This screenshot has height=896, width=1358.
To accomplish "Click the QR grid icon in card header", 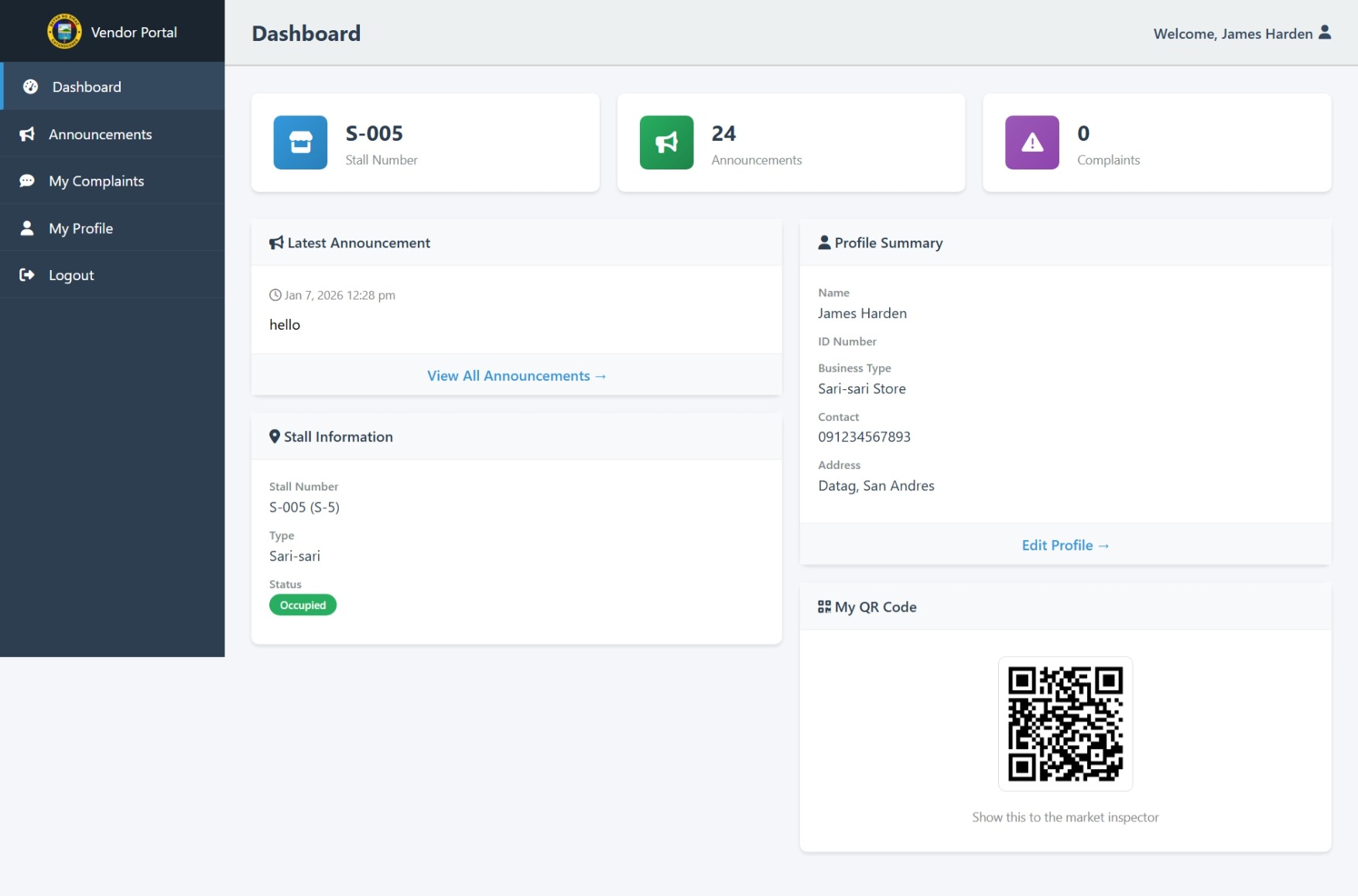I will click(x=824, y=607).
